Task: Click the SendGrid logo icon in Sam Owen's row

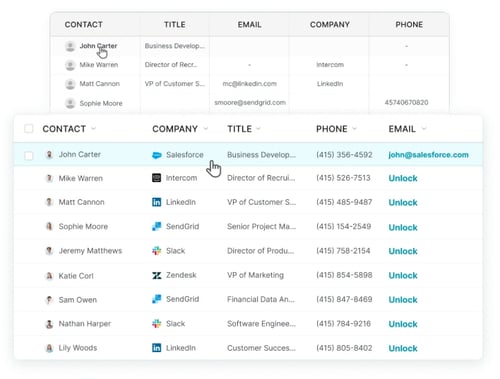Action: (x=156, y=299)
